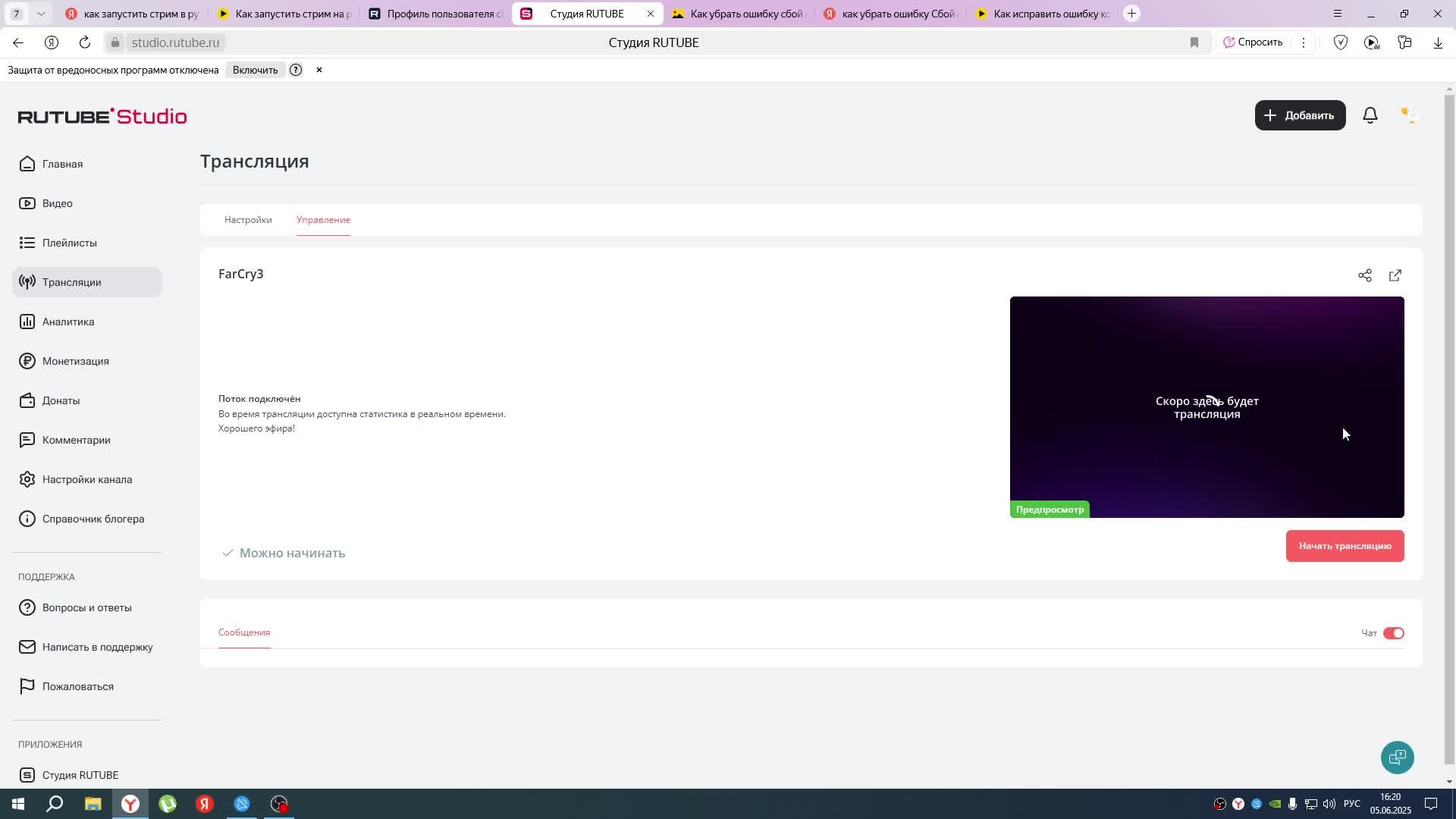
Task: Open browser three-dot menu next to Спросить
Action: coord(1304,42)
